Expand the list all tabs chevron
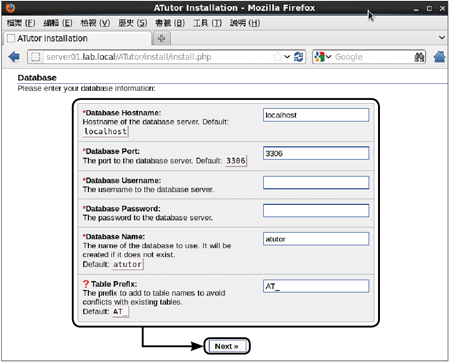This screenshot has width=450, height=363. (442, 38)
